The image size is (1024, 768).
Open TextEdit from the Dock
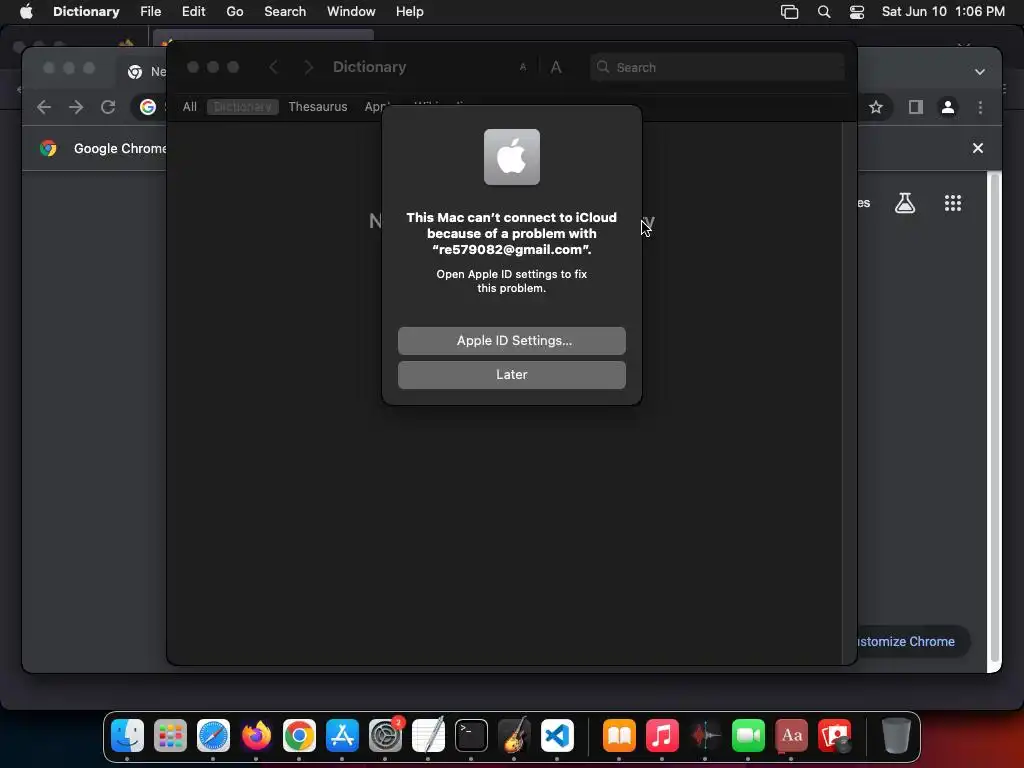click(x=428, y=736)
